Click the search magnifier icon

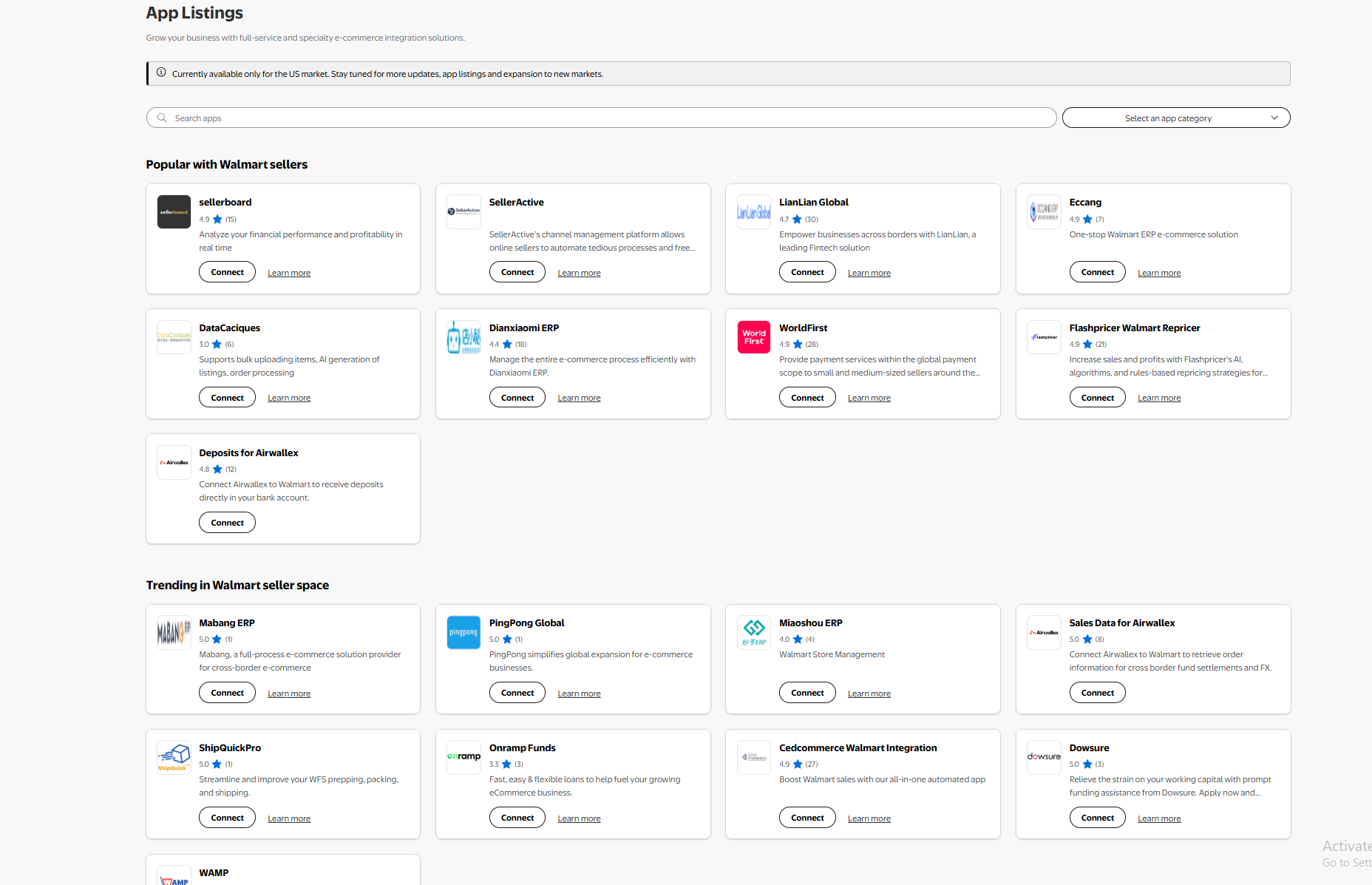(162, 118)
